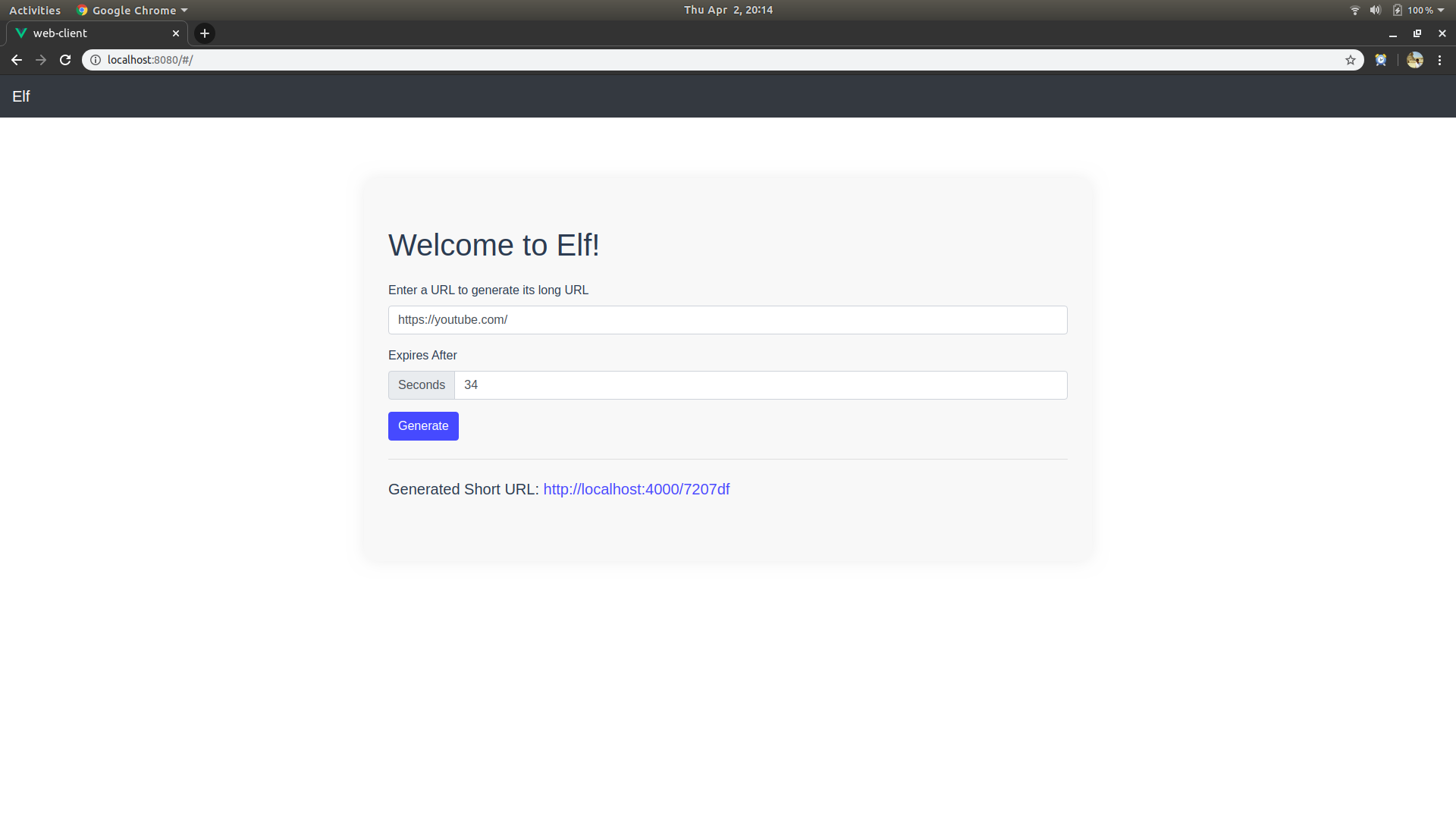Click the system volume icon
This screenshot has height=819, width=1456.
point(1375,10)
